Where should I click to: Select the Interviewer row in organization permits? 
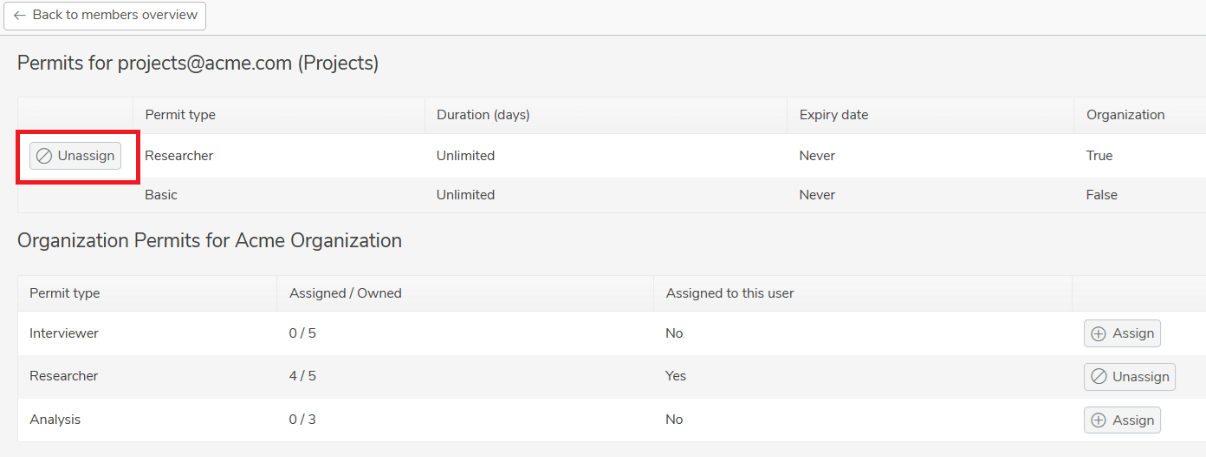(x=612, y=333)
